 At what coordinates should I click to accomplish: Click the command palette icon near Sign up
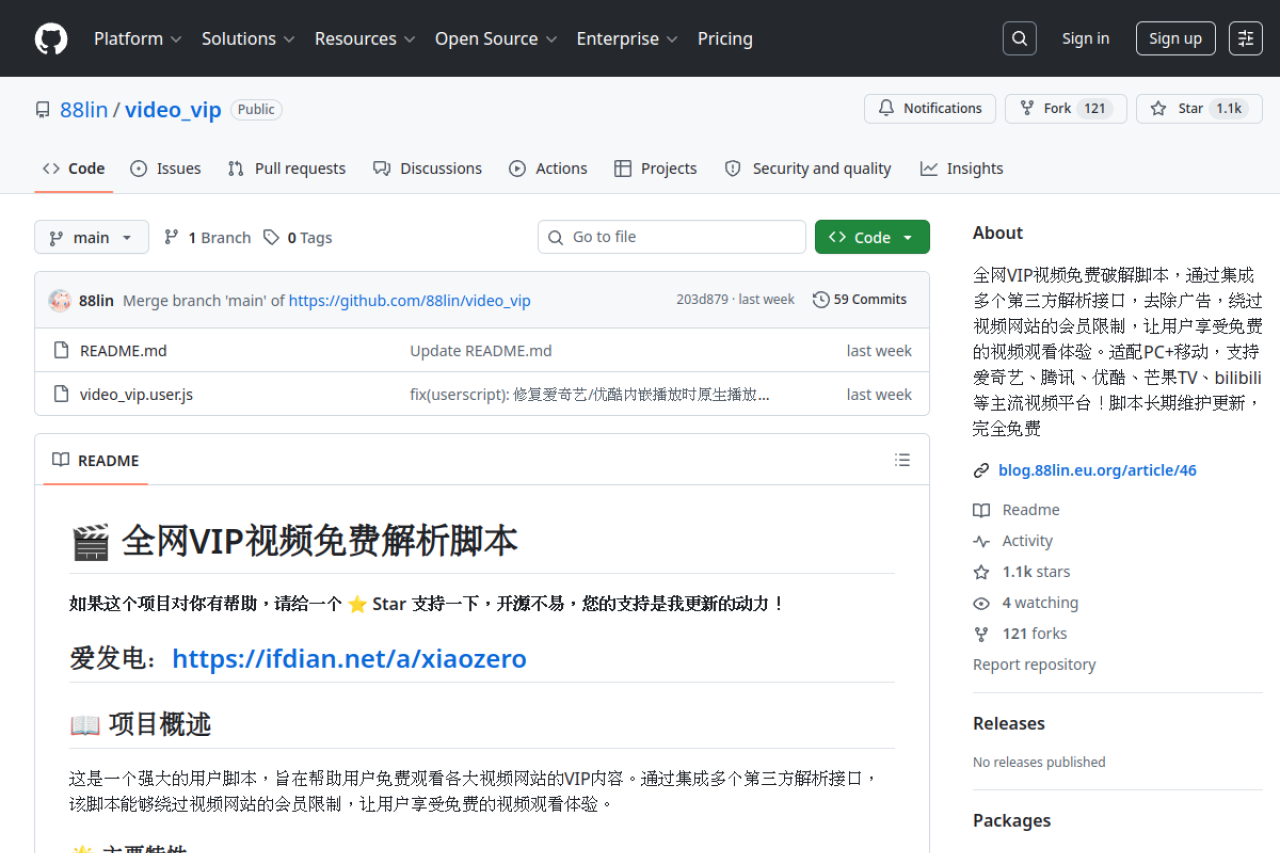(x=1245, y=38)
